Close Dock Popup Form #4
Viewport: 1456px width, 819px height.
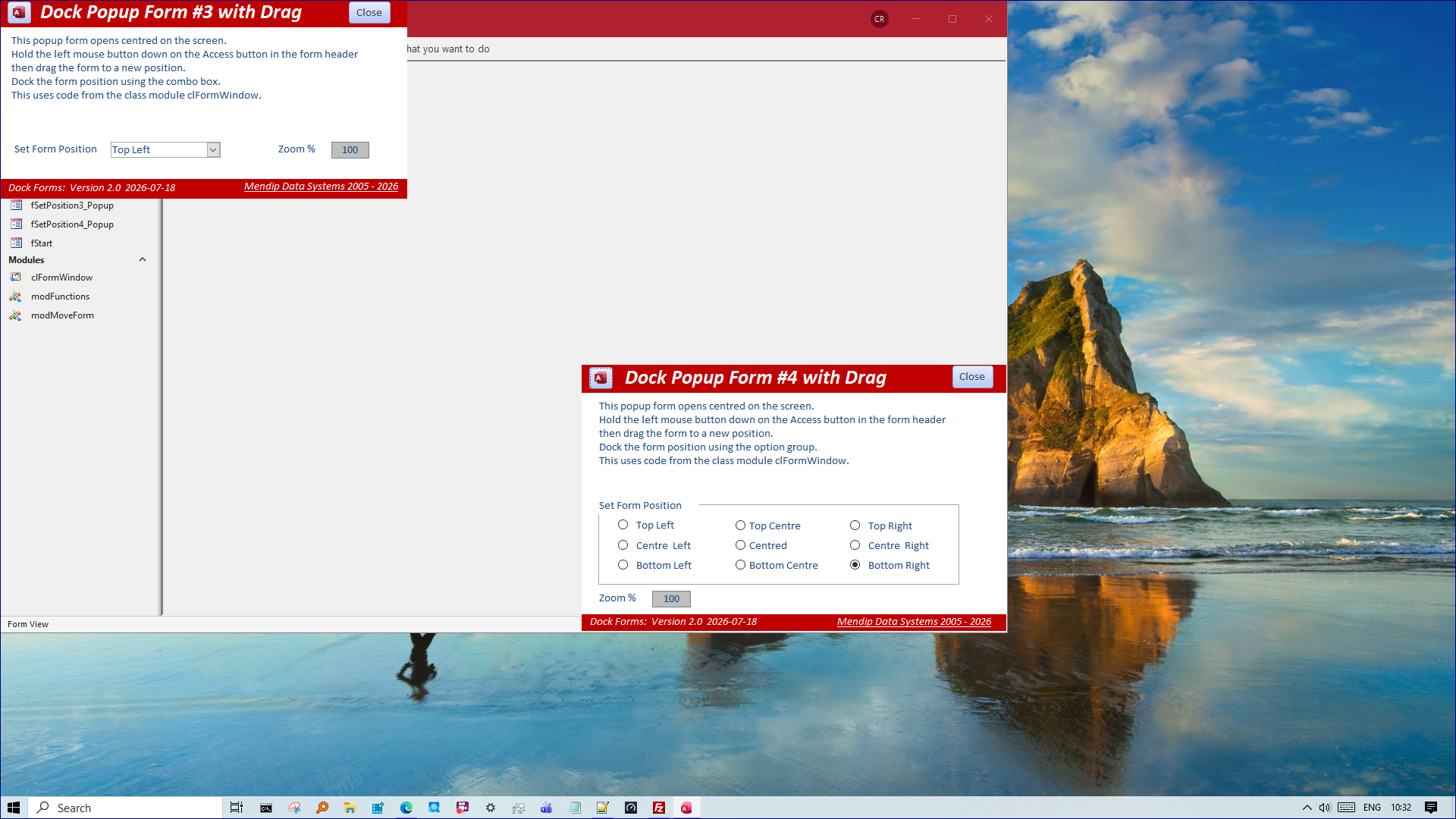coord(972,377)
